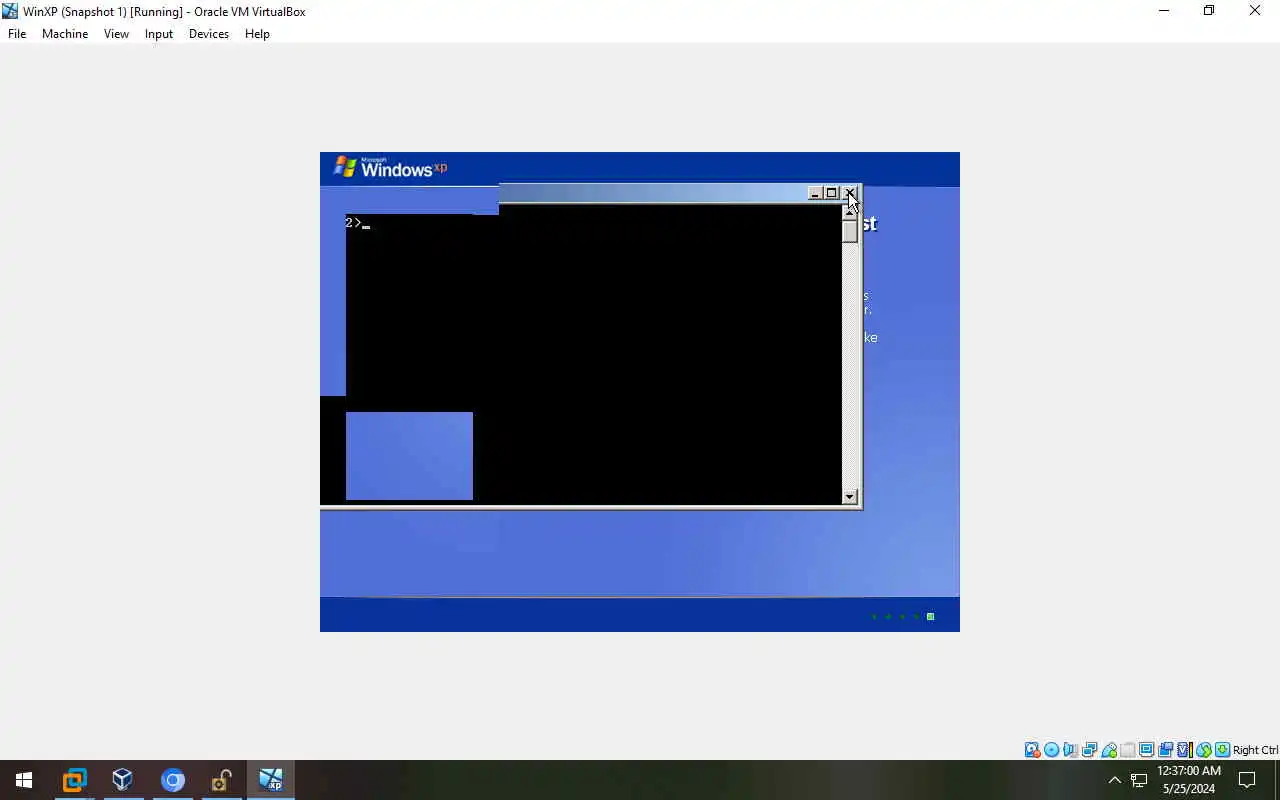This screenshot has width=1280, height=800.
Task: Open the Windows notification center
Action: (1247, 780)
